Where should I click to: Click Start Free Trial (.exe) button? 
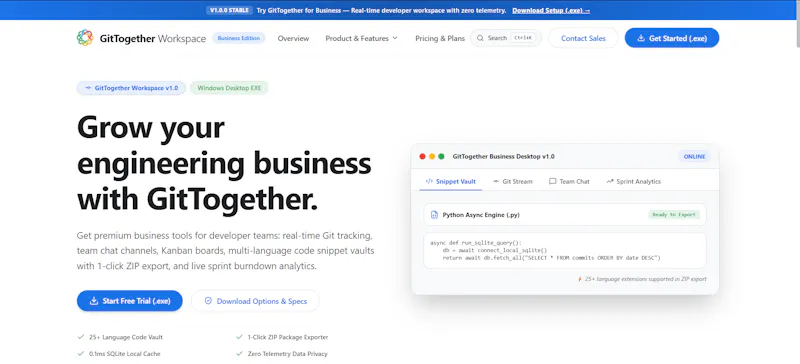(130, 301)
